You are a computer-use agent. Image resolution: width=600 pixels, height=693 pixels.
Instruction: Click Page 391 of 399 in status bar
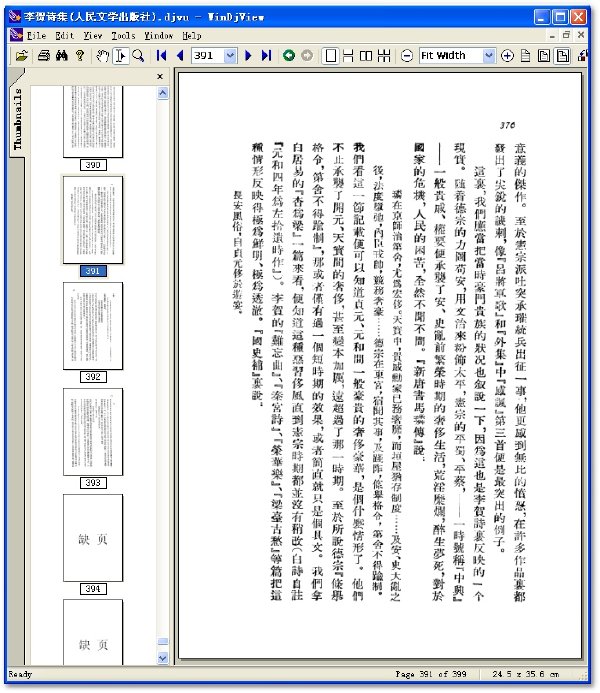click(x=431, y=674)
